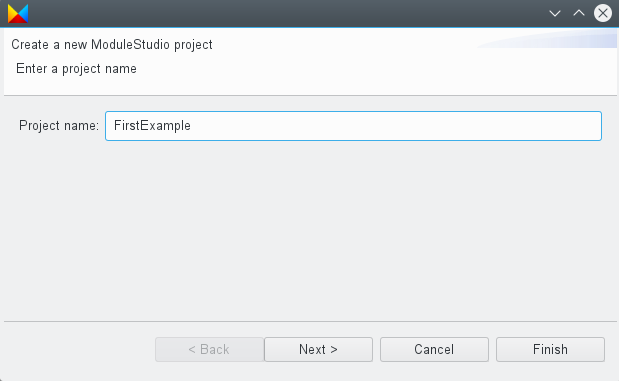This screenshot has width=619, height=381.
Task: Click the 'Create a new ModuleStudio project' heading
Action: [112, 45]
